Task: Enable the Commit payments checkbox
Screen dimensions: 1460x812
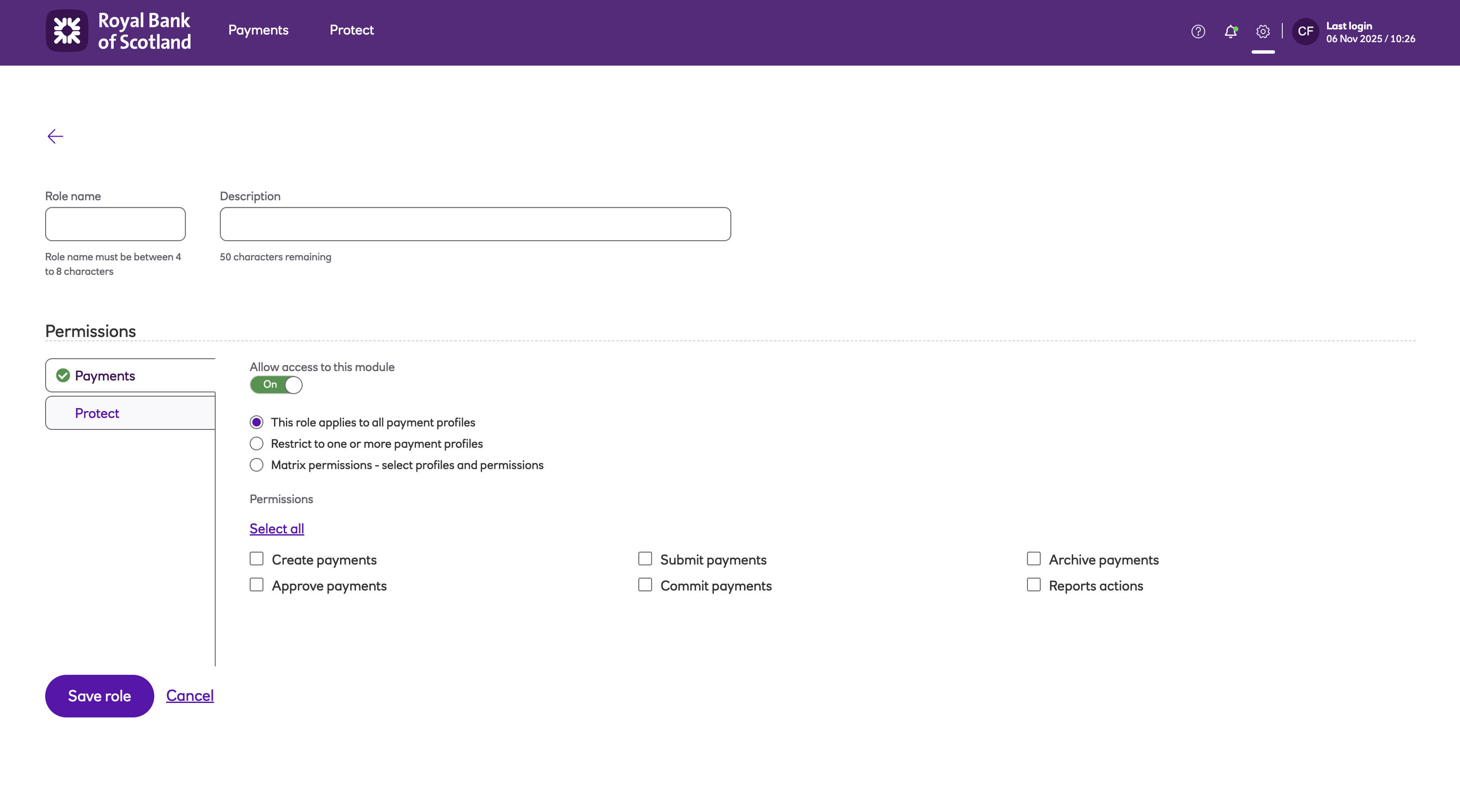Action: 645,585
